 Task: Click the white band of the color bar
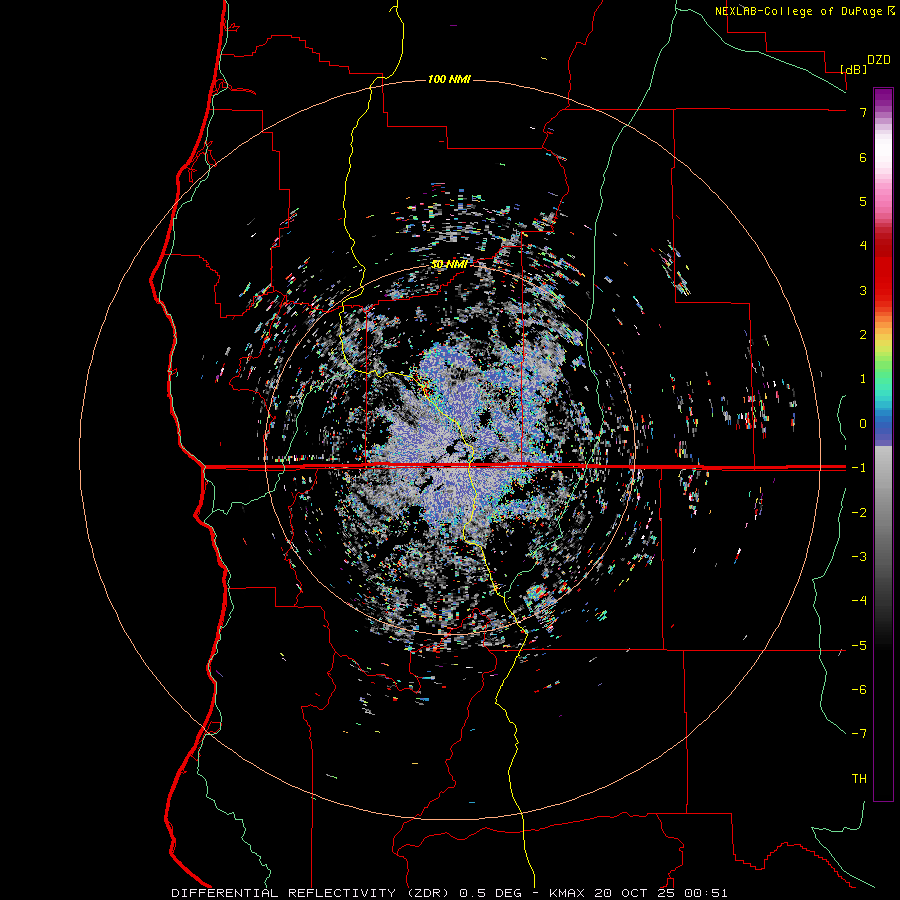883,150
